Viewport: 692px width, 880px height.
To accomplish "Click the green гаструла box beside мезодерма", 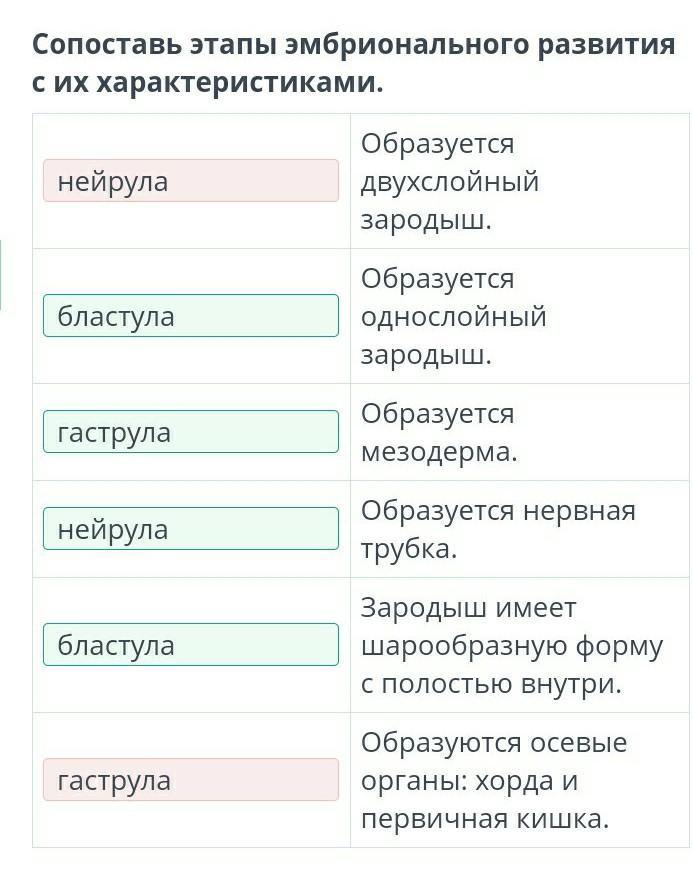I will (x=190, y=432).
